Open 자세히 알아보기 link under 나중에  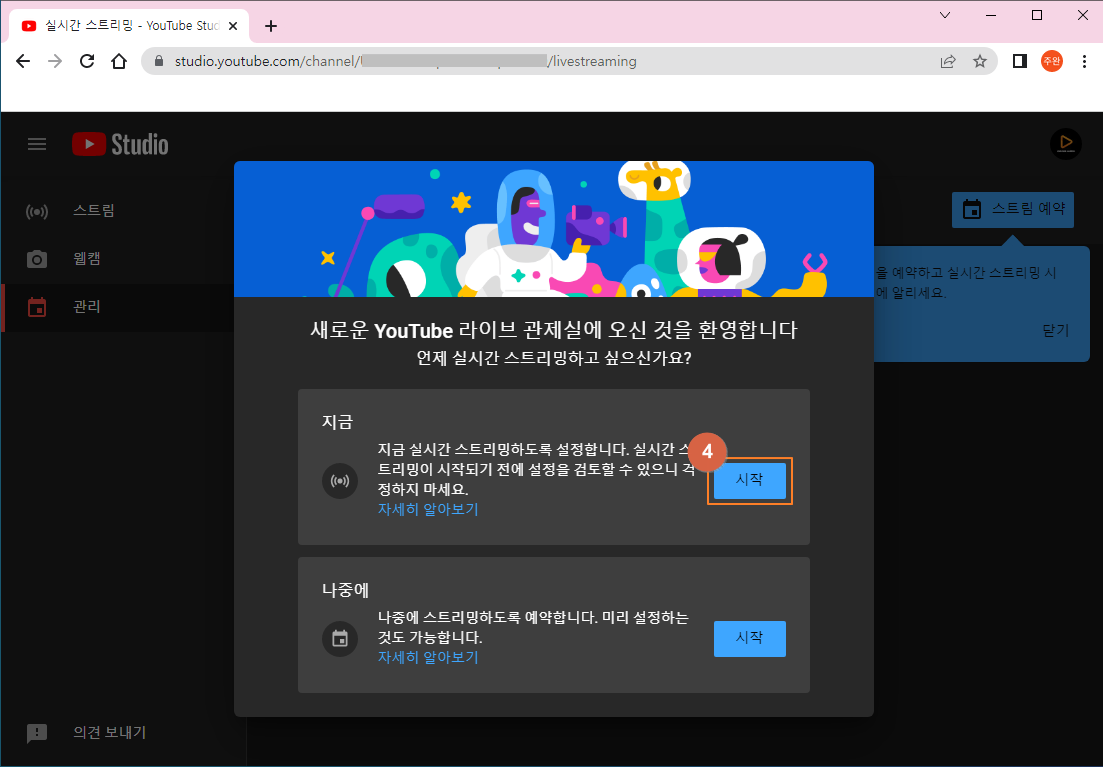point(428,657)
